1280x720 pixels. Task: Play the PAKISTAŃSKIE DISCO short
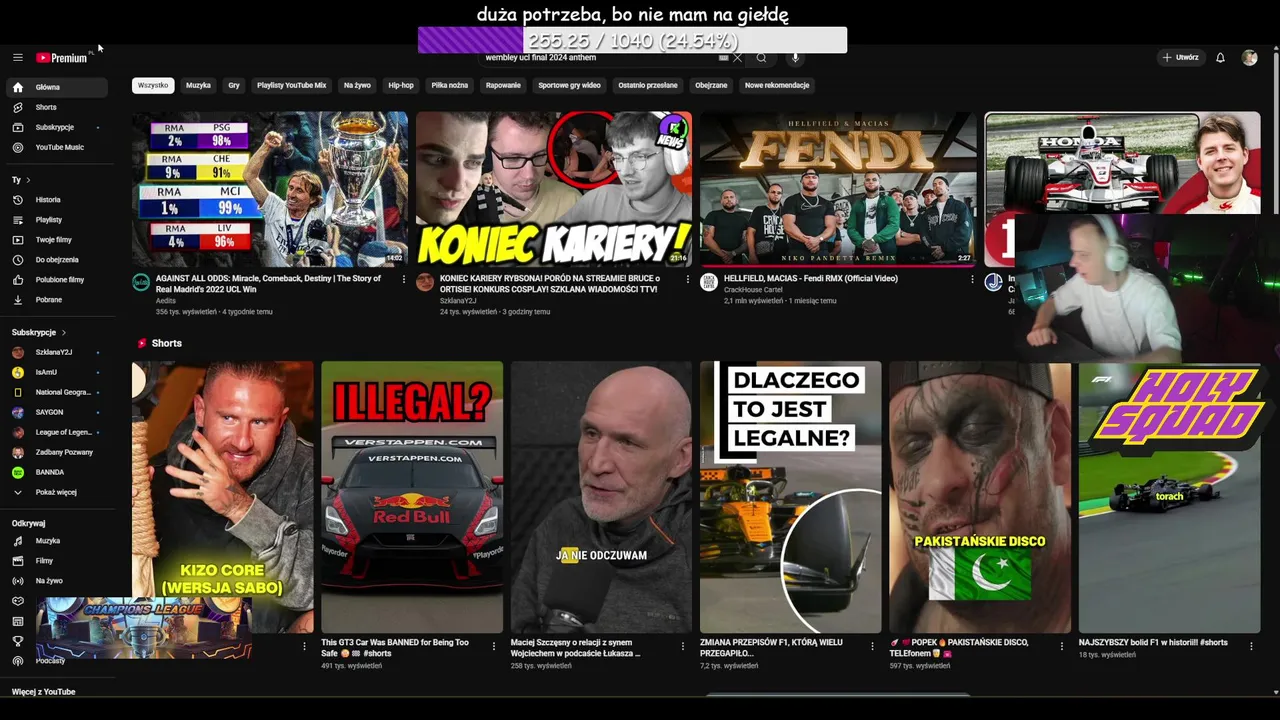point(980,497)
